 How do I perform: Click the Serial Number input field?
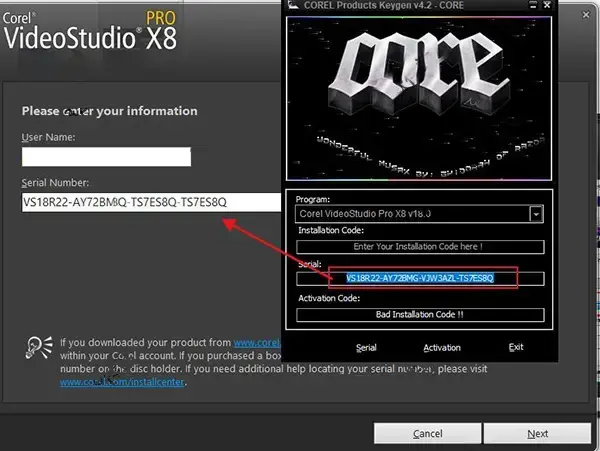click(150, 202)
